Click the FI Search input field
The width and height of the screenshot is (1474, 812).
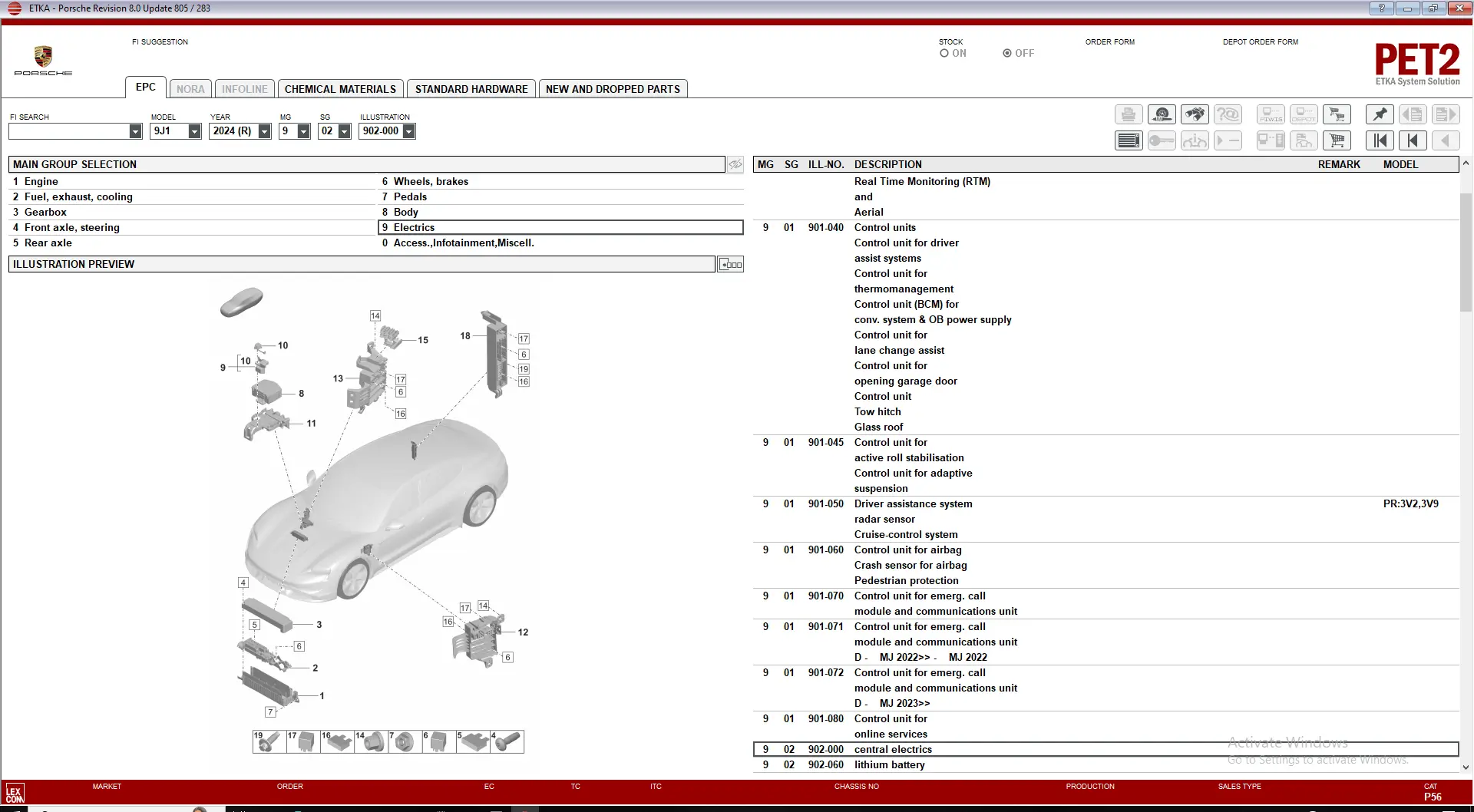coord(69,131)
